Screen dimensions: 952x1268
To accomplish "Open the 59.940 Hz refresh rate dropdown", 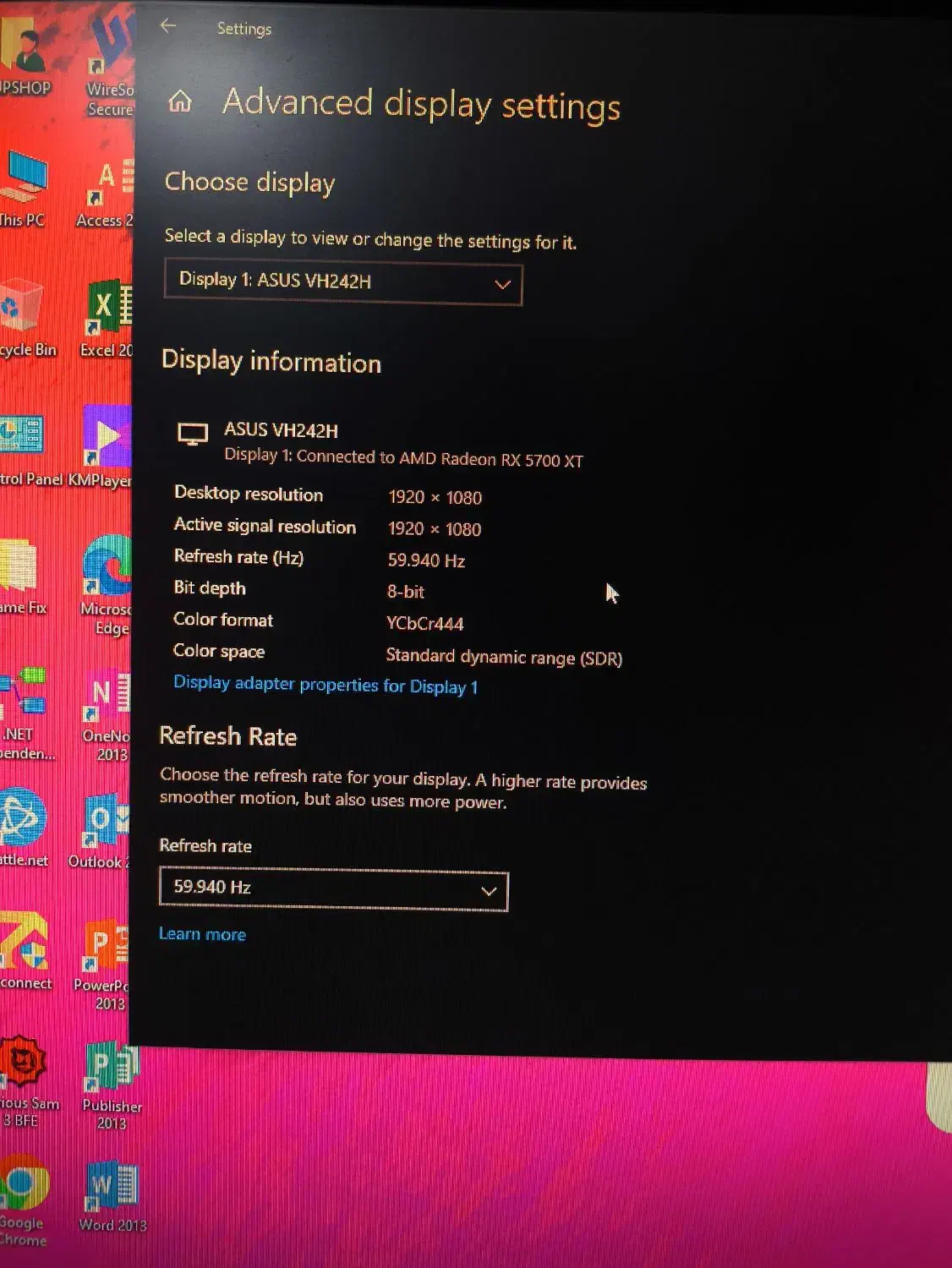I will click(x=334, y=889).
